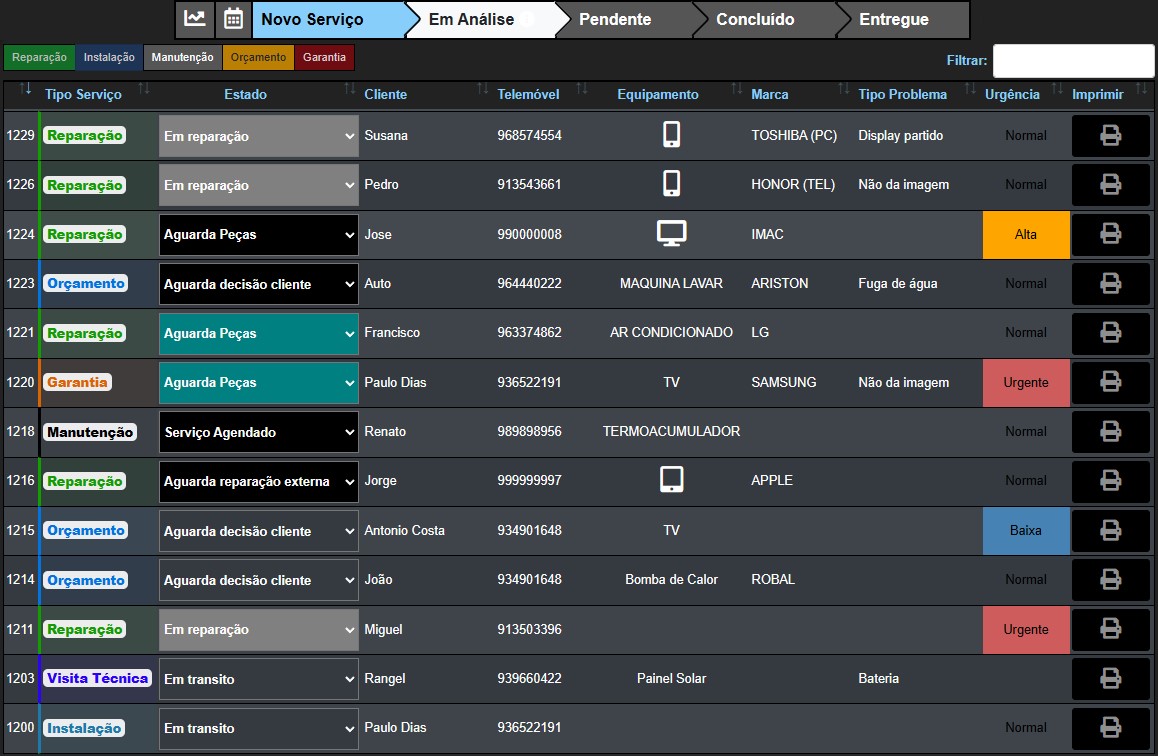This screenshot has width=1158, height=756.
Task: Sort by Cliente column arrows
Action: coord(482,89)
